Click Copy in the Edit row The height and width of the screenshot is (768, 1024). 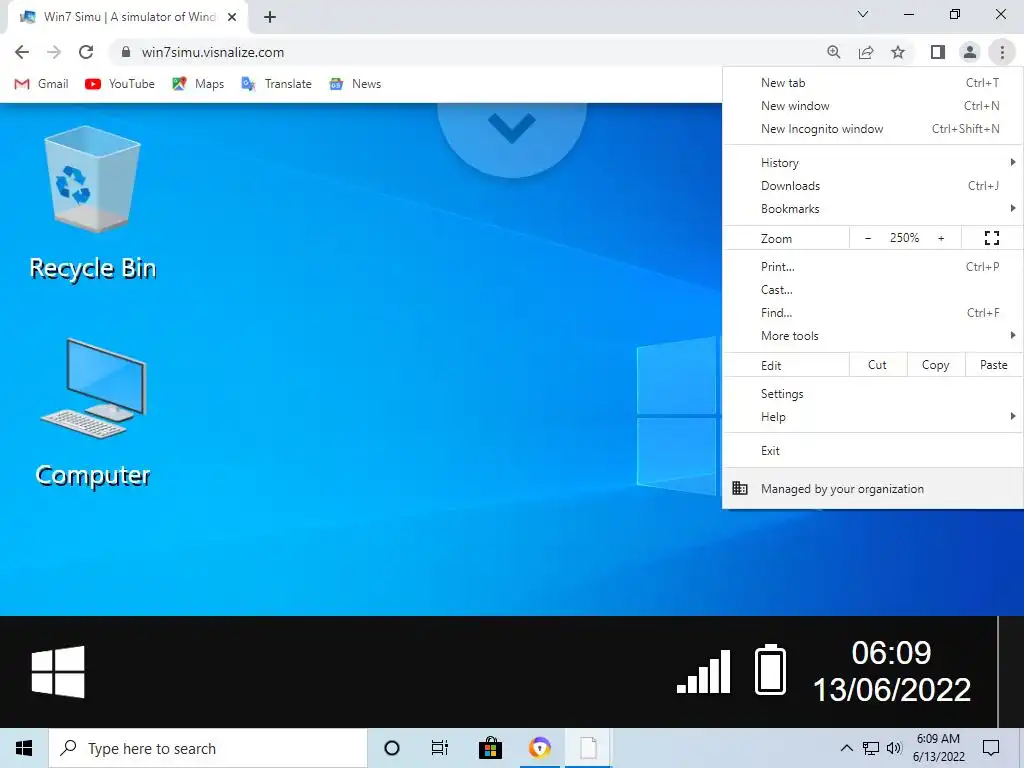935,365
